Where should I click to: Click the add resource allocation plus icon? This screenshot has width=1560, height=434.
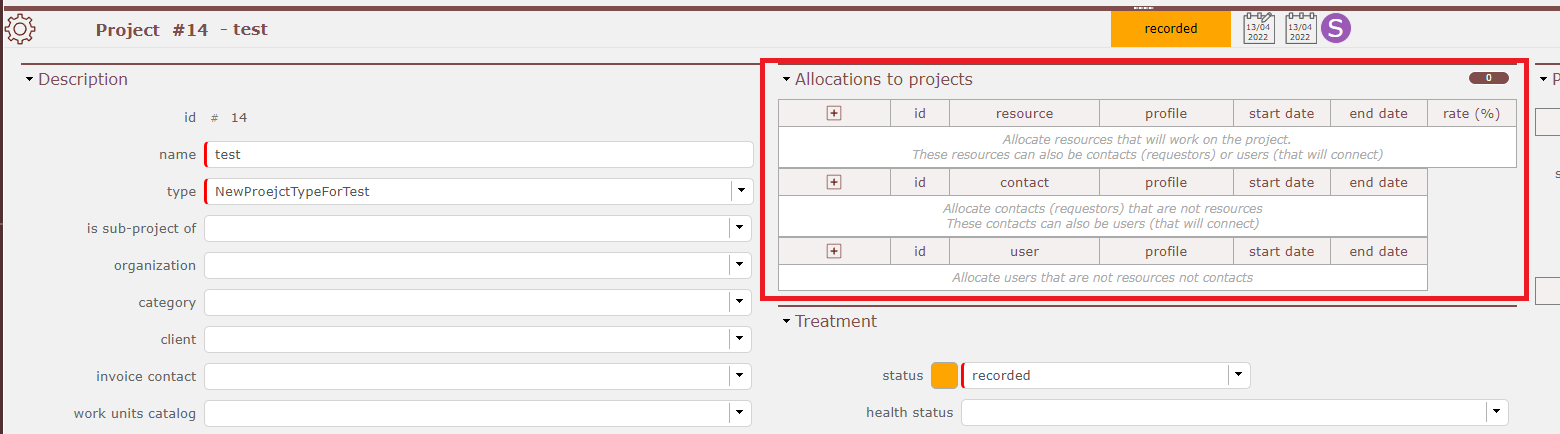[x=834, y=113]
